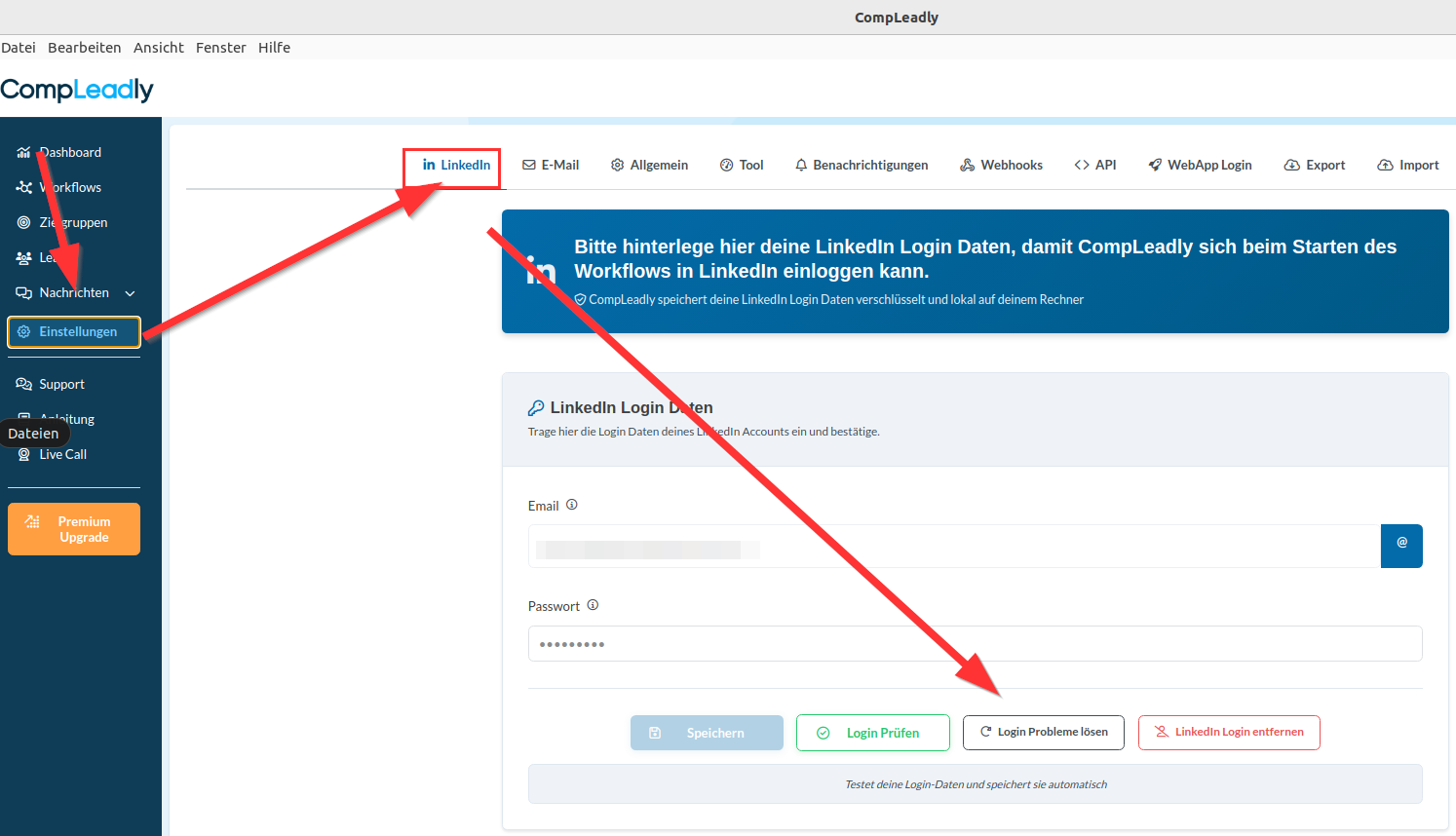The height and width of the screenshot is (836, 1456).
Task: Click the CompLeadly logo
Action: [77, 90]
